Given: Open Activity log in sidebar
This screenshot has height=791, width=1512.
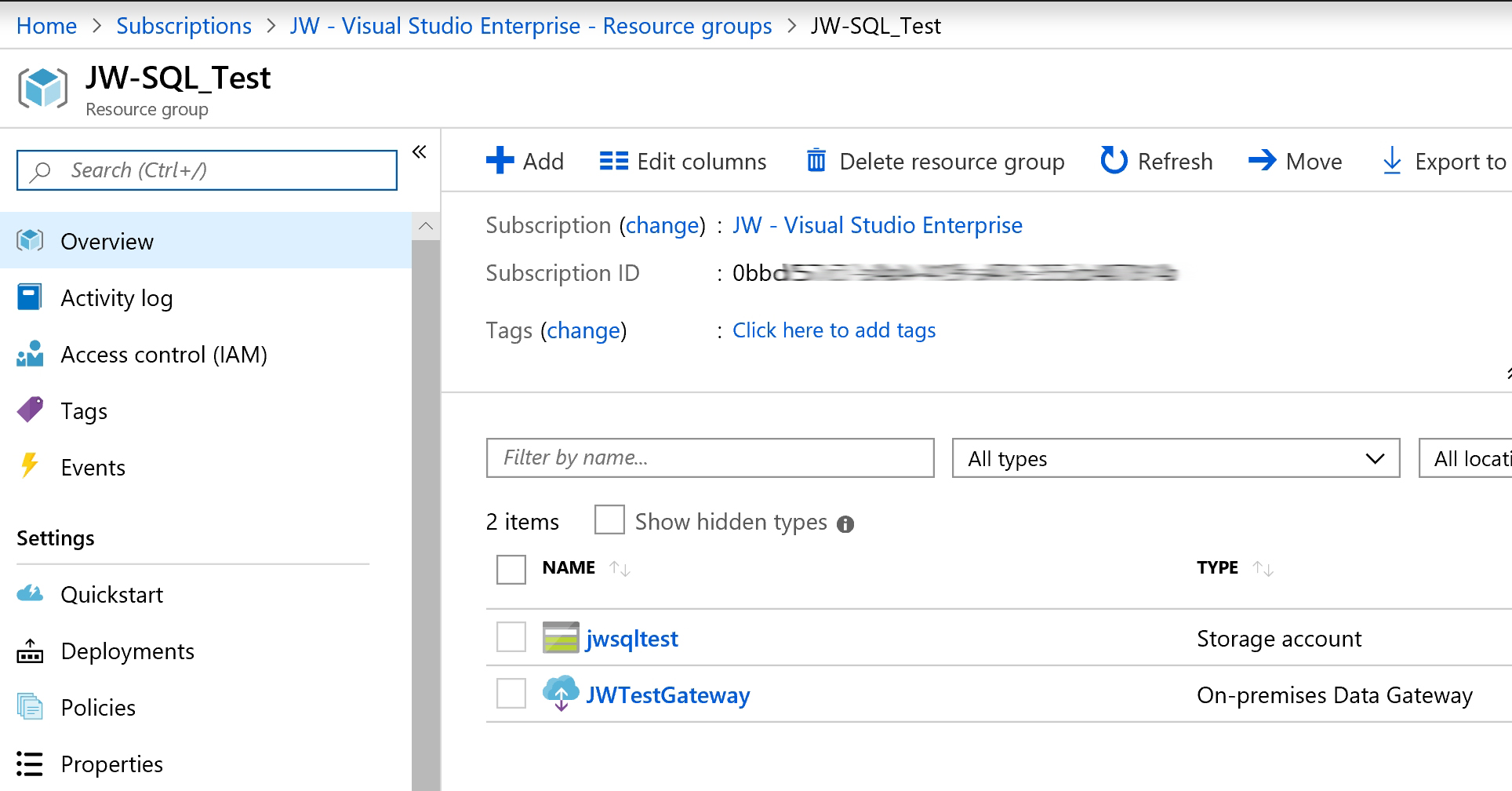Looking at the screenshot, I should [x=205, y=297].
